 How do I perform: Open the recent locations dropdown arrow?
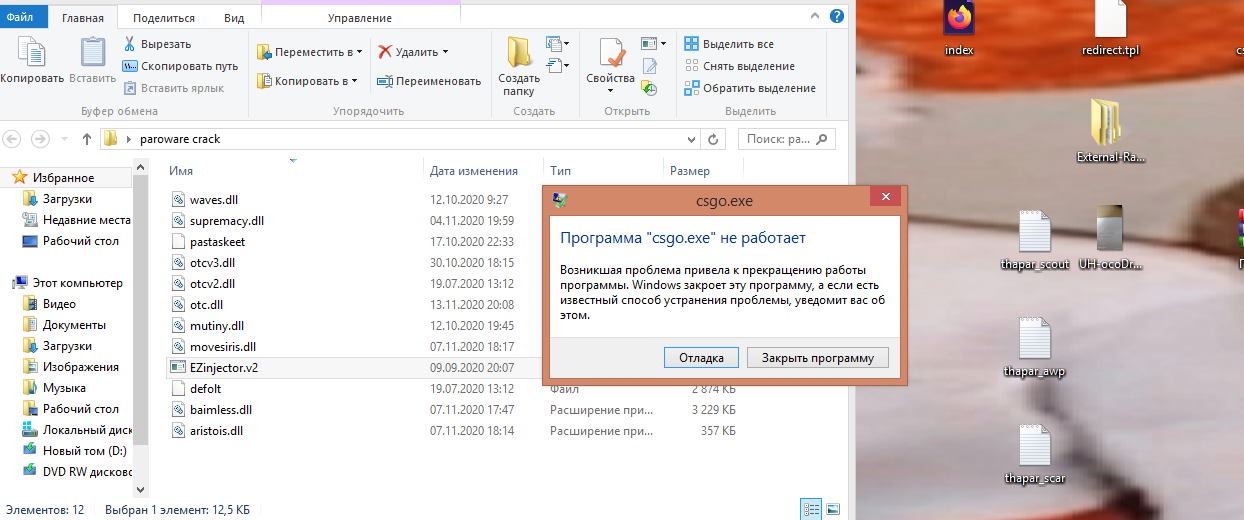point(65,139)
